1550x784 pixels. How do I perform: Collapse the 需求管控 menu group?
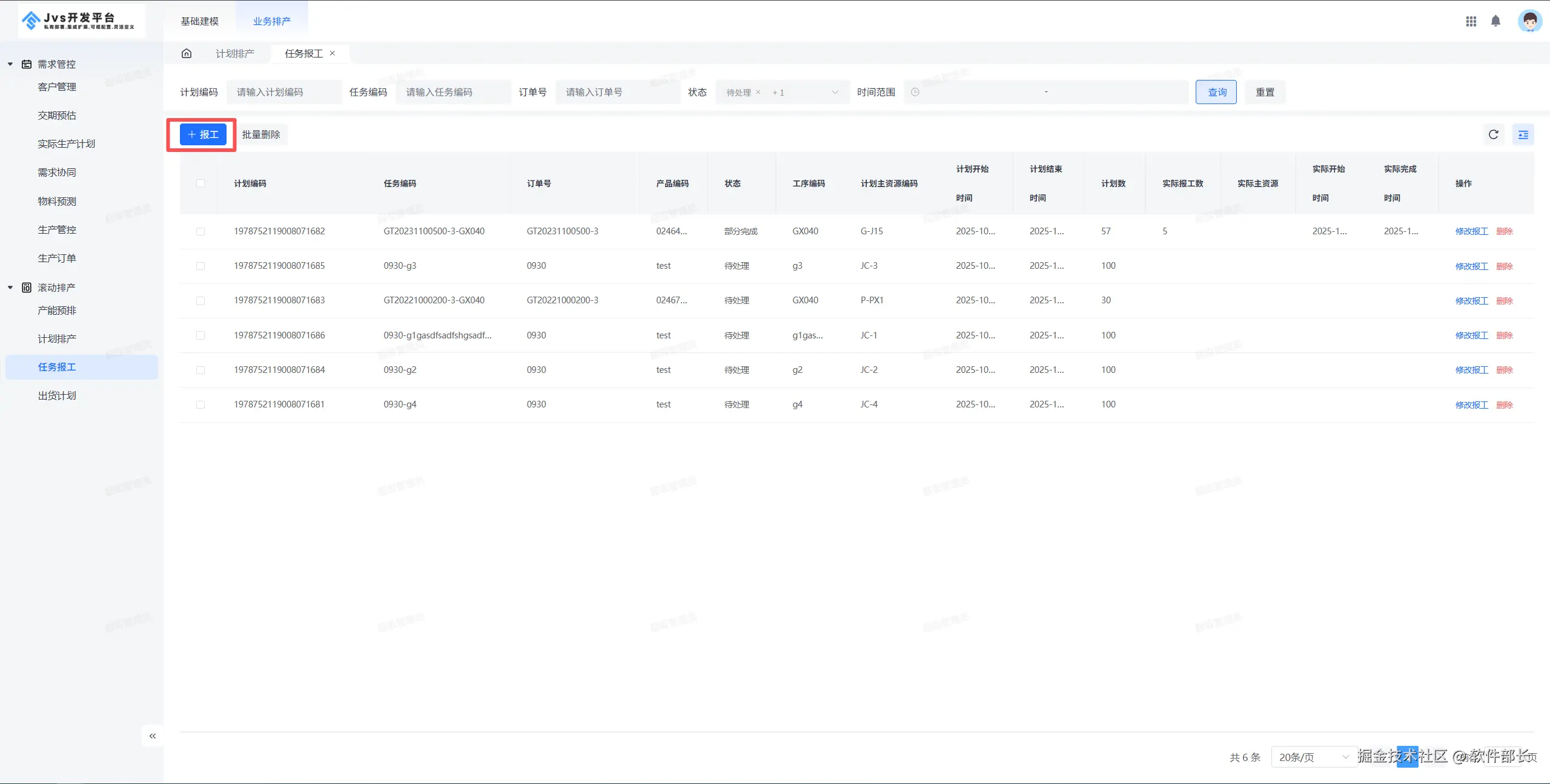pyautogui.click(x=10, y=64)
